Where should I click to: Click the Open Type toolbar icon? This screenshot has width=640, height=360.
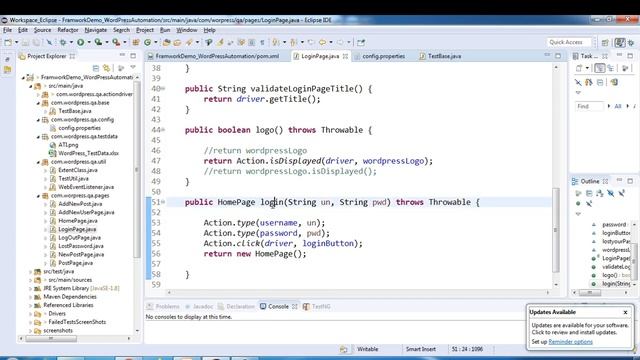(167, 42)
